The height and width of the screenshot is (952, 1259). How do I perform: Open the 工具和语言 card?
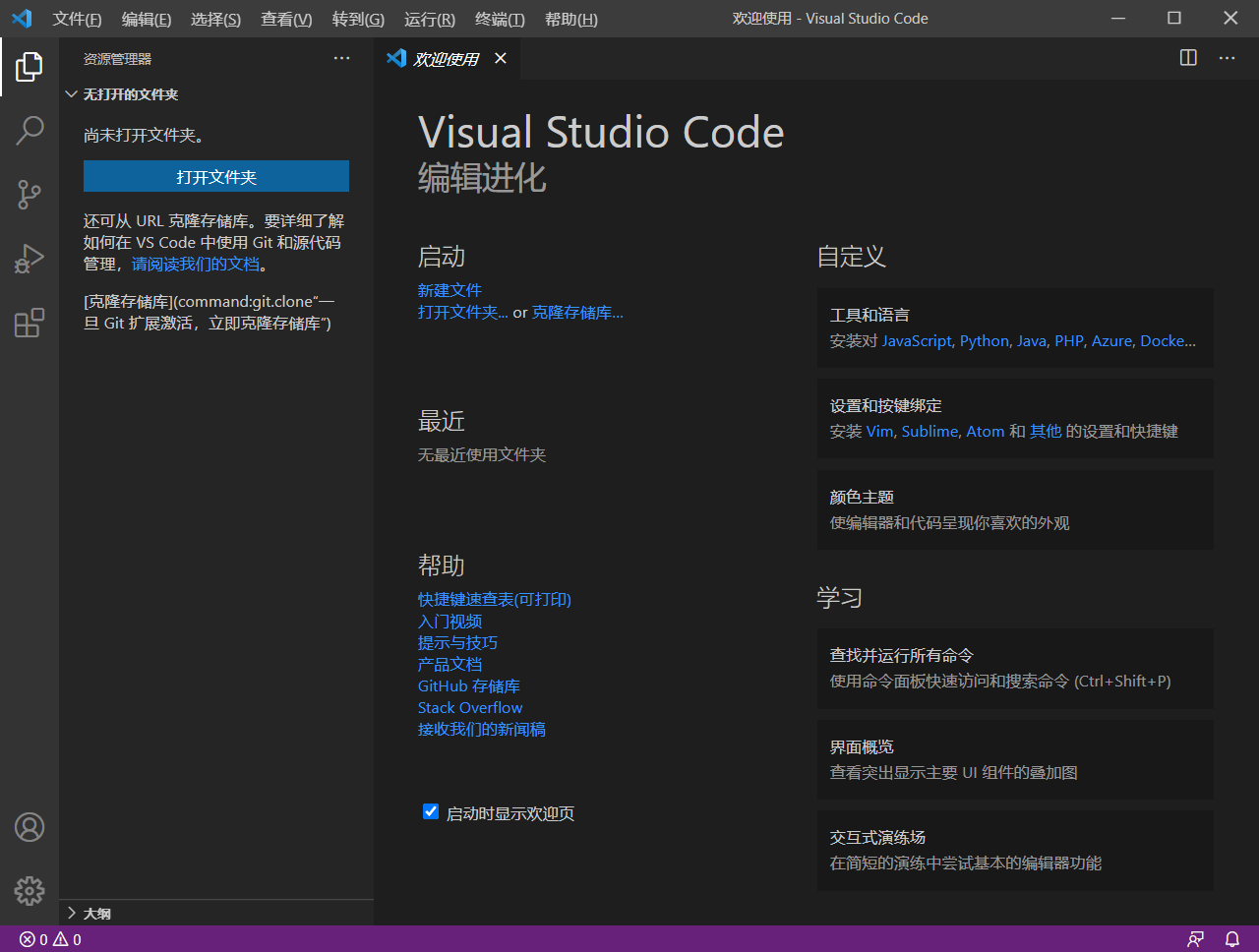[1015, 327]
